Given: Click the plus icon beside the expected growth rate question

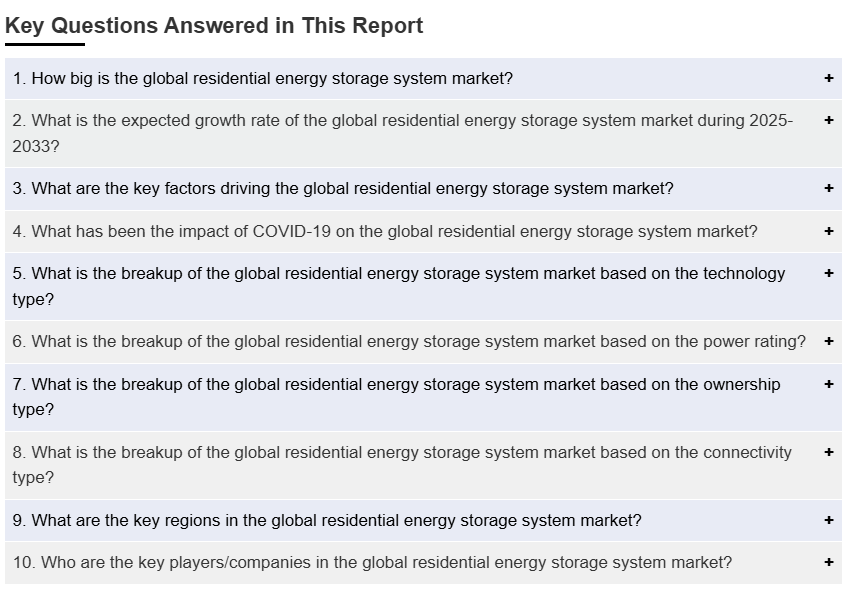Looking at the screenshot, I should click(828, 120).
